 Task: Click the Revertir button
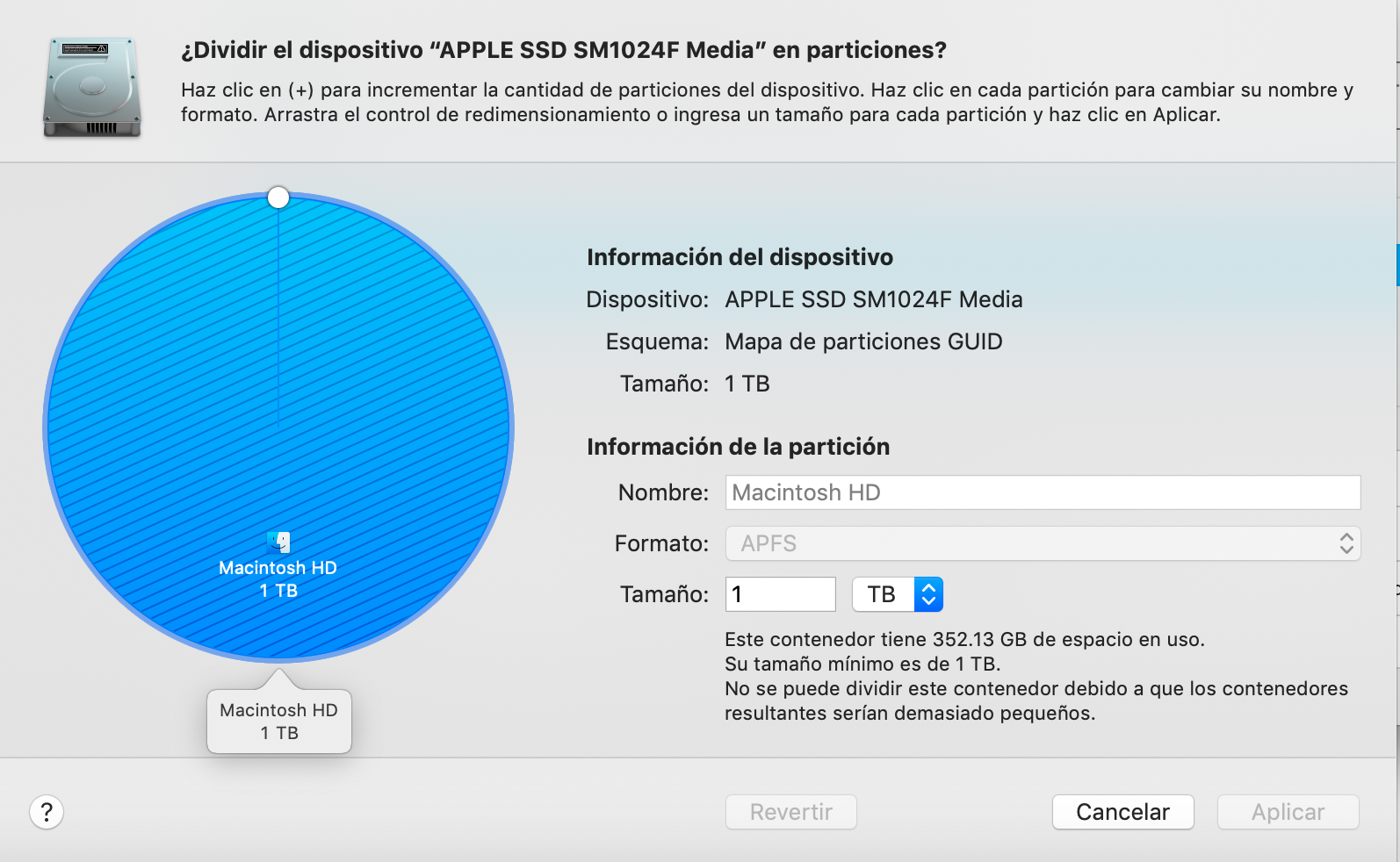point(791,812)
